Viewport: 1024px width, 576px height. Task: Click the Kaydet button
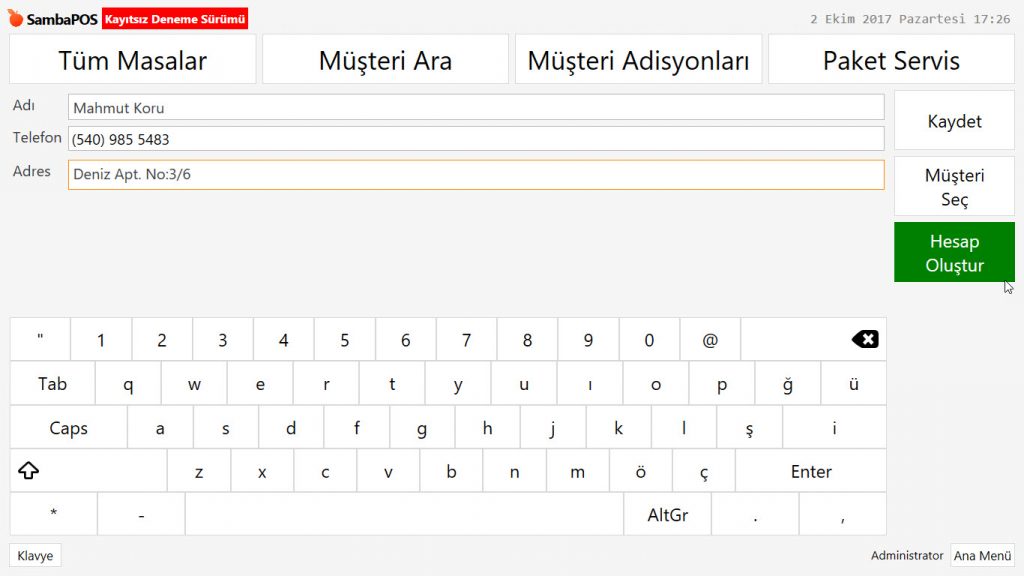[x=954, y=121]
